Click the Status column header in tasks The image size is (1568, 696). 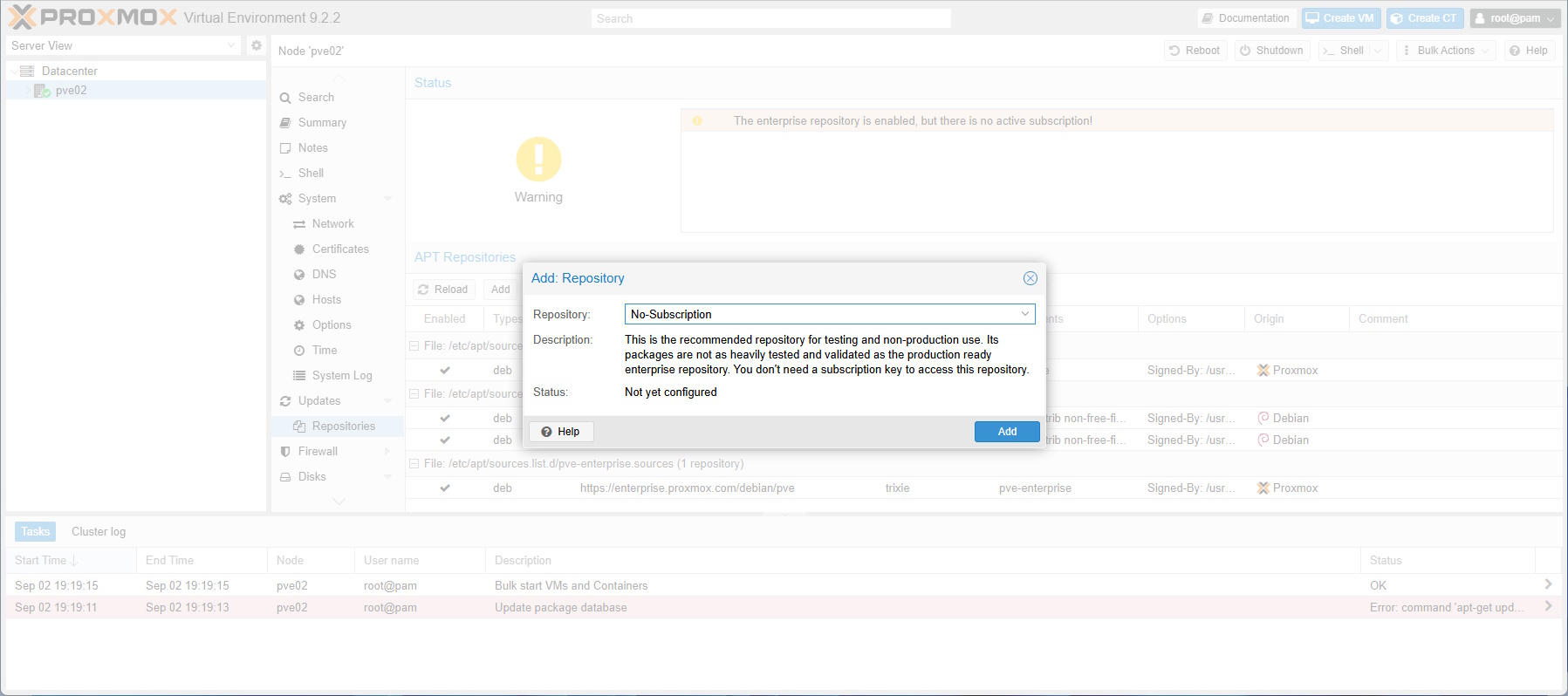click(x=1448, y=561)
